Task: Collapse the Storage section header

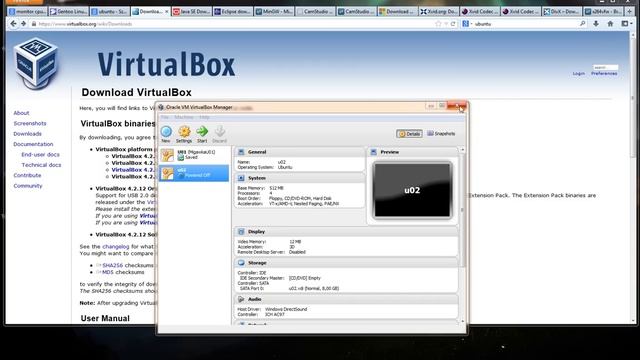Action: coord(347,263)
